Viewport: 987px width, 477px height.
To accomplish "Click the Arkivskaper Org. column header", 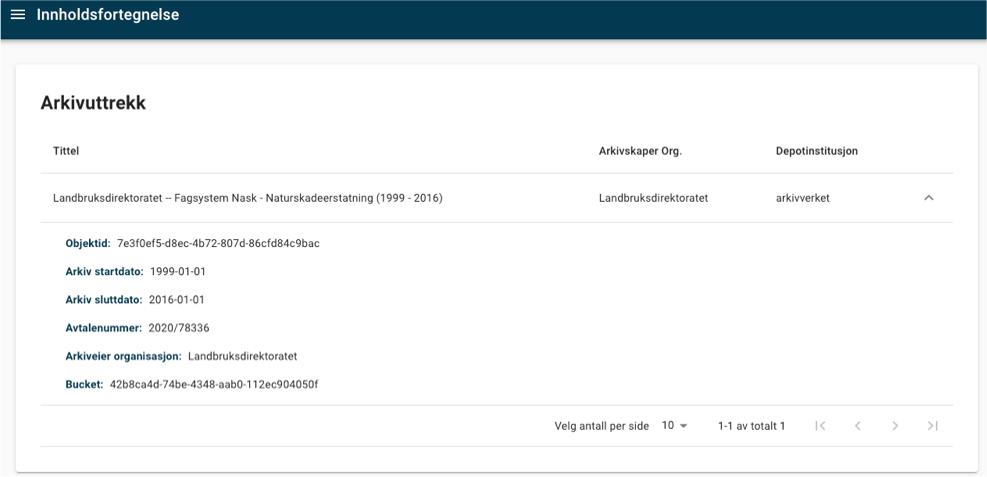I will click(641, 152).
